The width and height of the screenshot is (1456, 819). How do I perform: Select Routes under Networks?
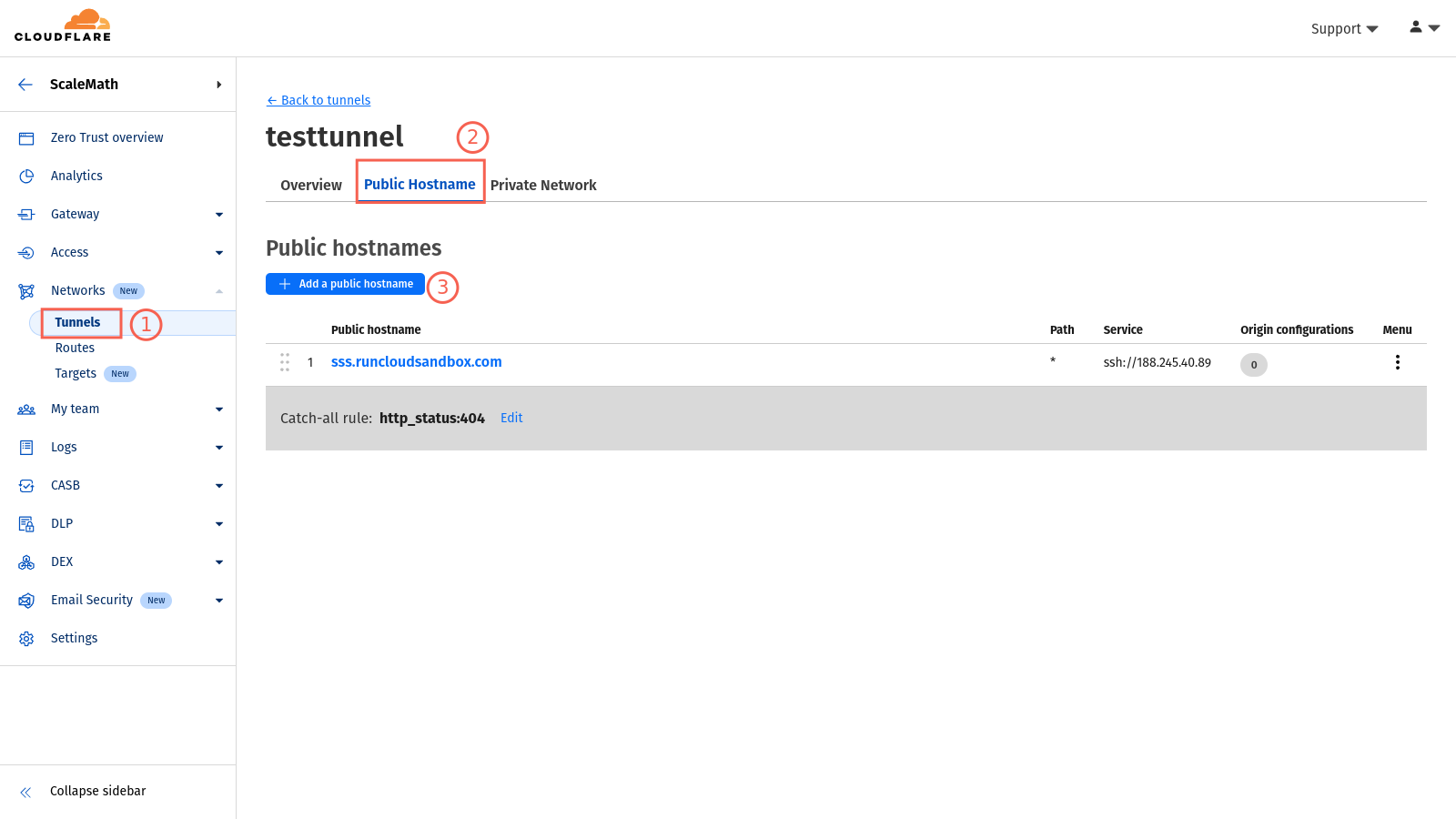75,348
